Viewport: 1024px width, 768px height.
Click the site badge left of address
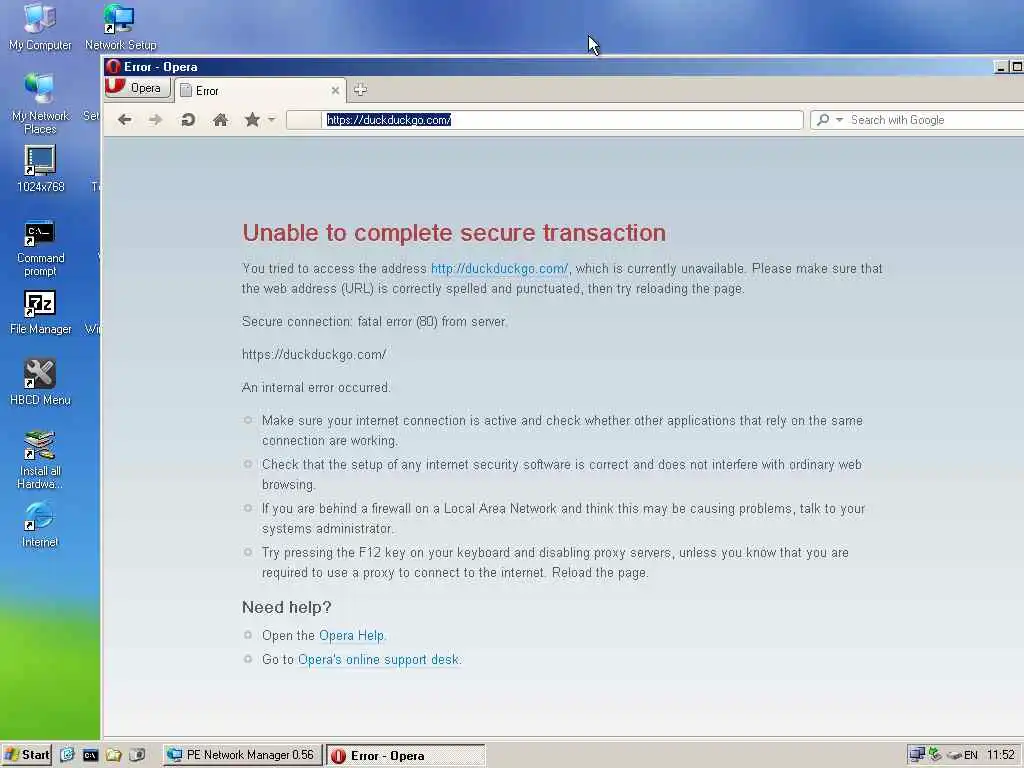coord(304,120)
